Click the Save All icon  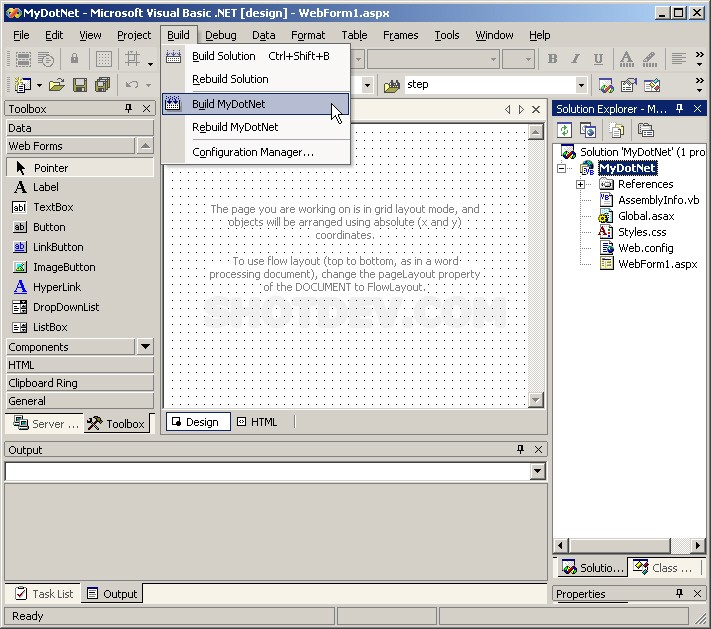103,85
